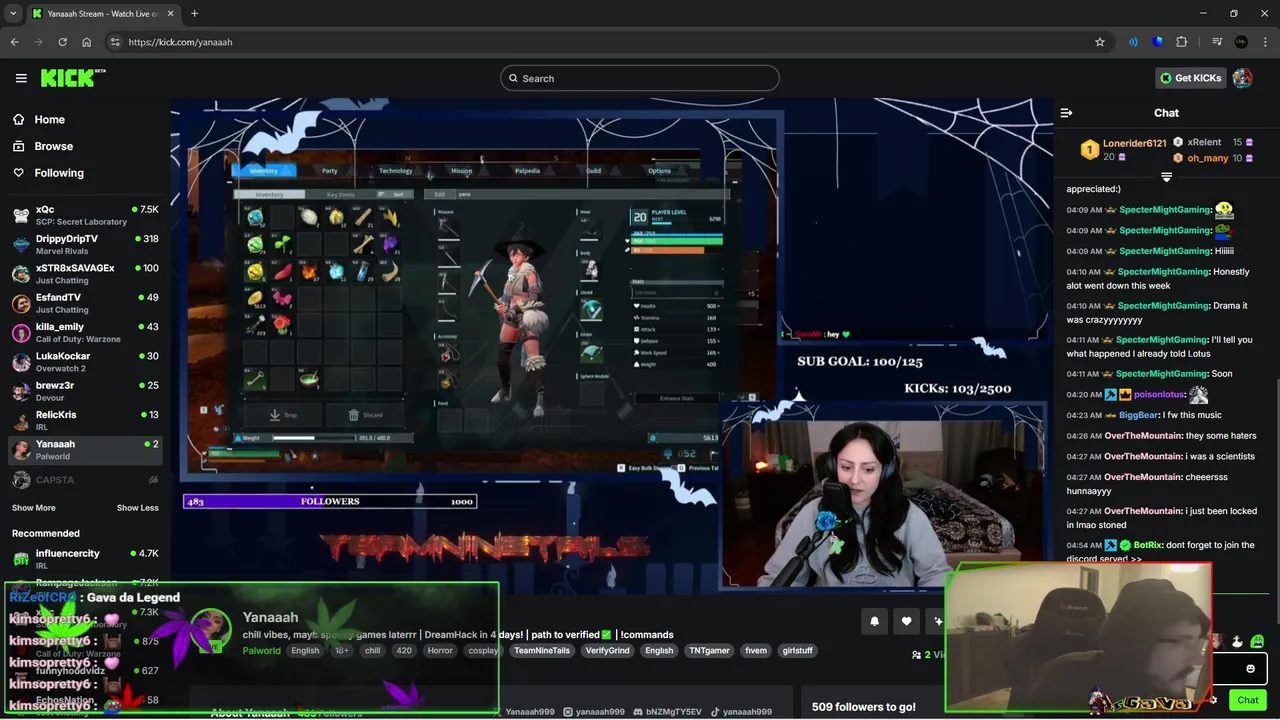Click Lonerider6121 in leaderboard
This screenshot has height=720, width=1280.
click(x=1134, y=143)
